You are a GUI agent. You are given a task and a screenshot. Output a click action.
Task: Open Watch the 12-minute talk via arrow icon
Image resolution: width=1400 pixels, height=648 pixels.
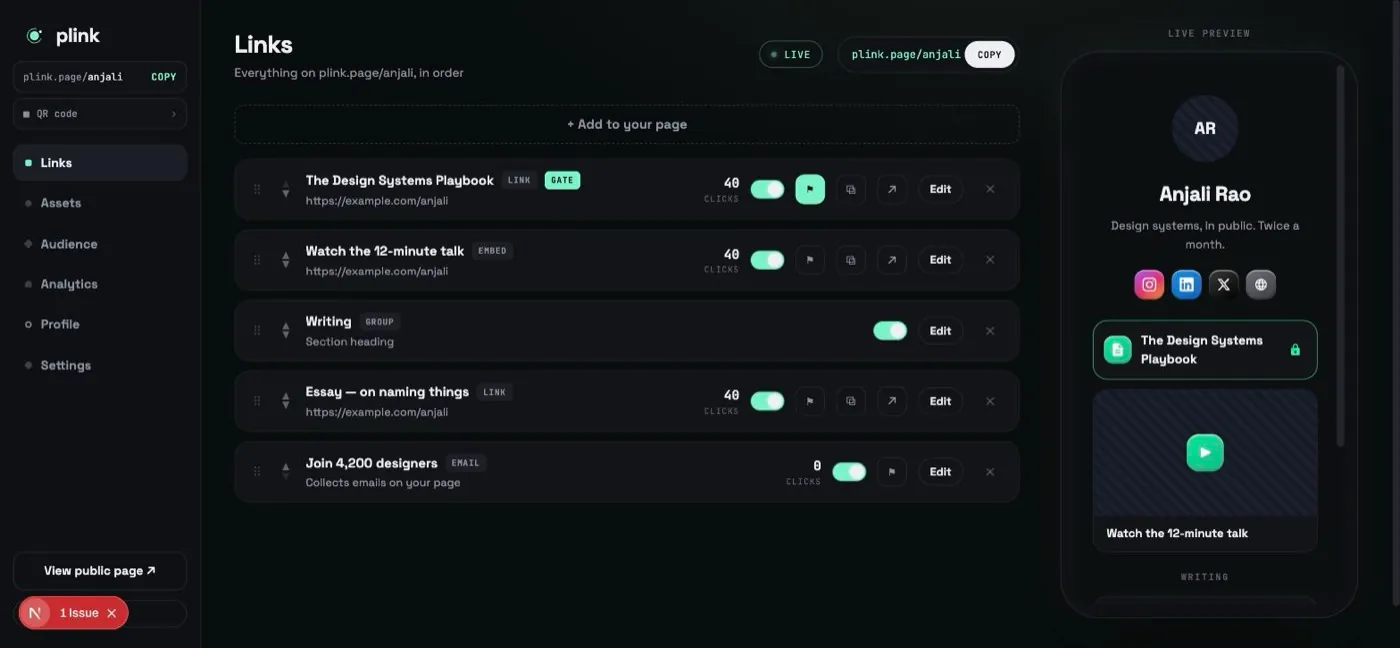point(891,260)
